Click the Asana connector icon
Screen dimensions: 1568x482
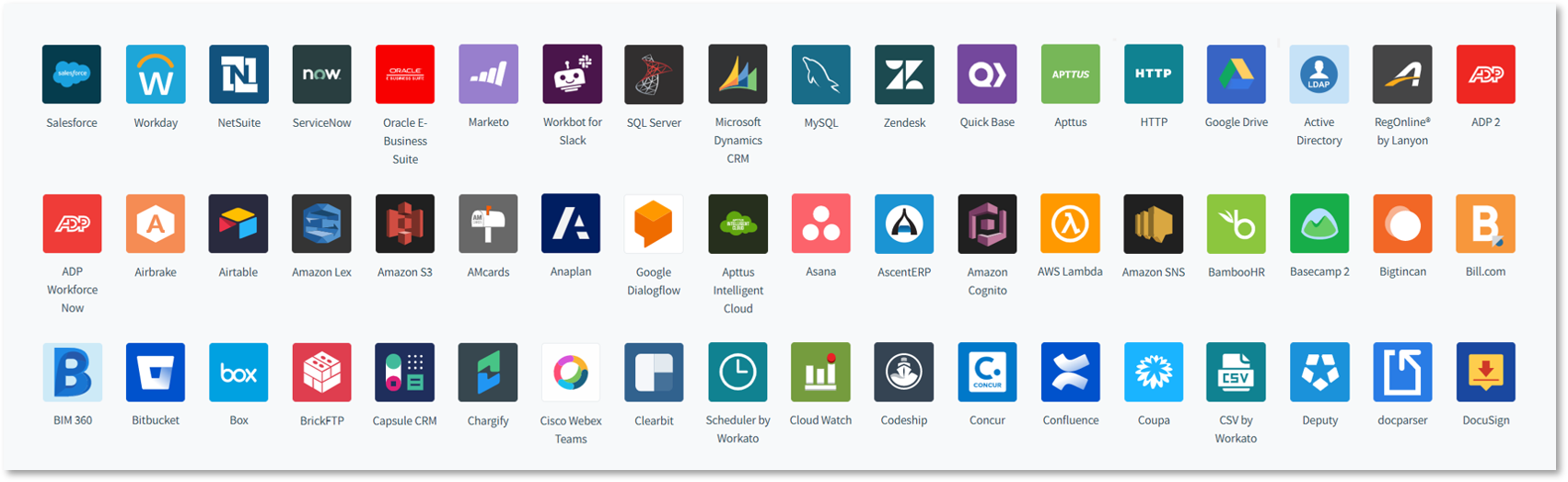[x=821, y=224]
